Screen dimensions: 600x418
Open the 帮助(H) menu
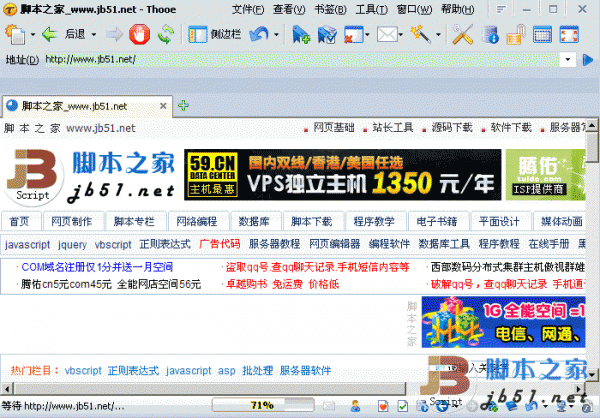point(457,9)
